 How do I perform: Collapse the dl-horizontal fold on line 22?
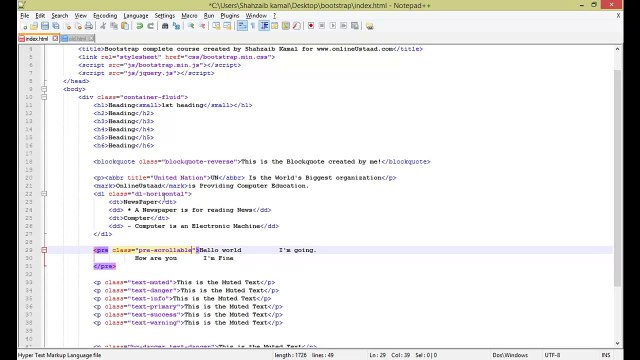click(x=44, y=194)
